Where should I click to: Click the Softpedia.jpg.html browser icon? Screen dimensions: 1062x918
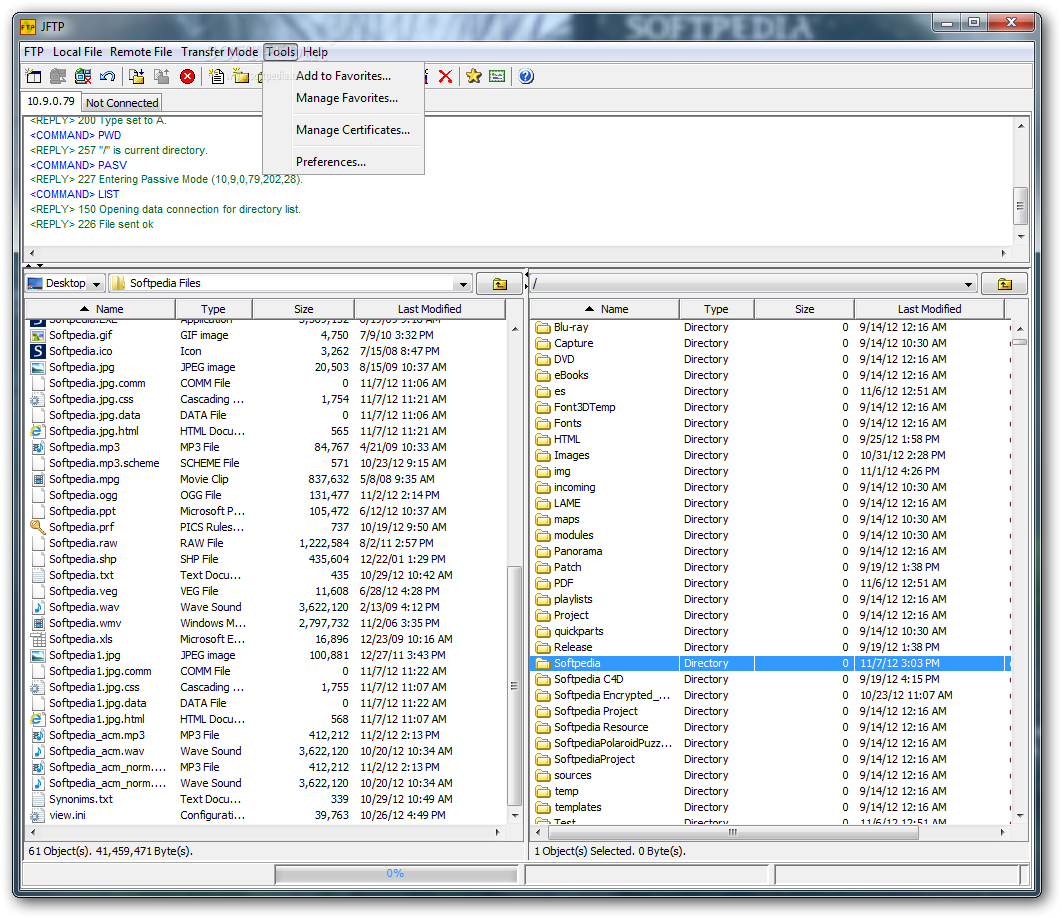point(38,431)
